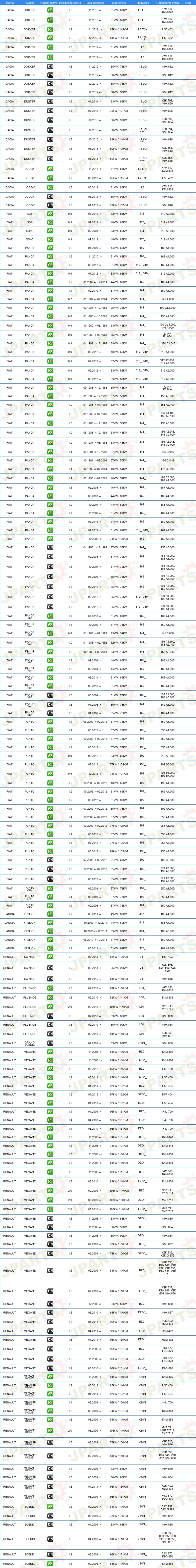This screenshot has width=196, height=1568.
Task: Click petrol fuel icon in Panda 141 A.000 row
Action: click(50, 299)
